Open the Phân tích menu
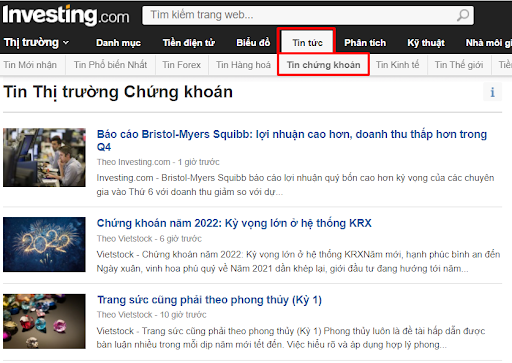Image resolution: width=512 pixels, height=363 pixels. point(365,43)
